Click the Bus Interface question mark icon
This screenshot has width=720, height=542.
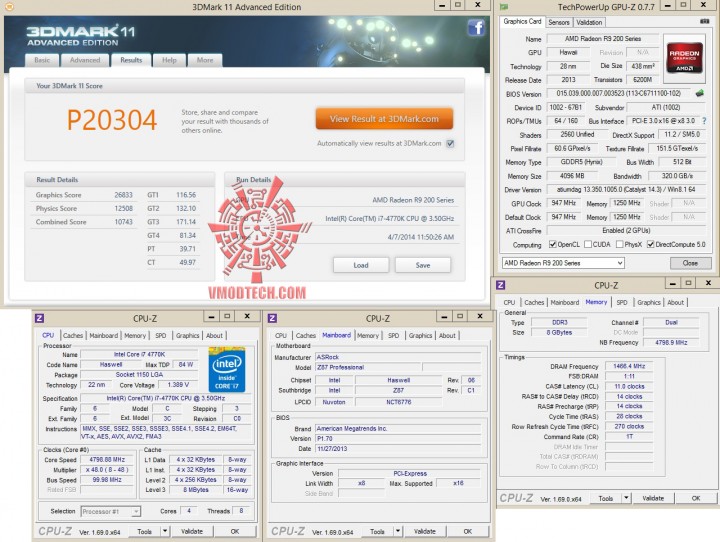[704, 121]
